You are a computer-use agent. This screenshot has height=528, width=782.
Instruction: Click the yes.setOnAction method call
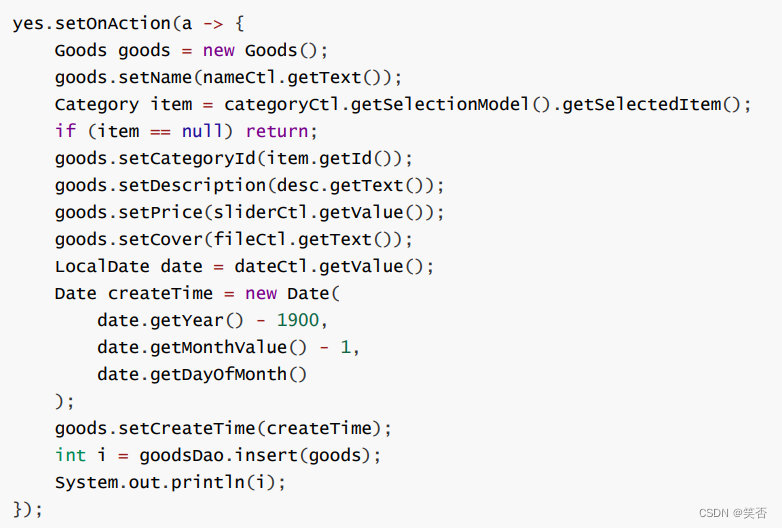[x=92, y=24]
